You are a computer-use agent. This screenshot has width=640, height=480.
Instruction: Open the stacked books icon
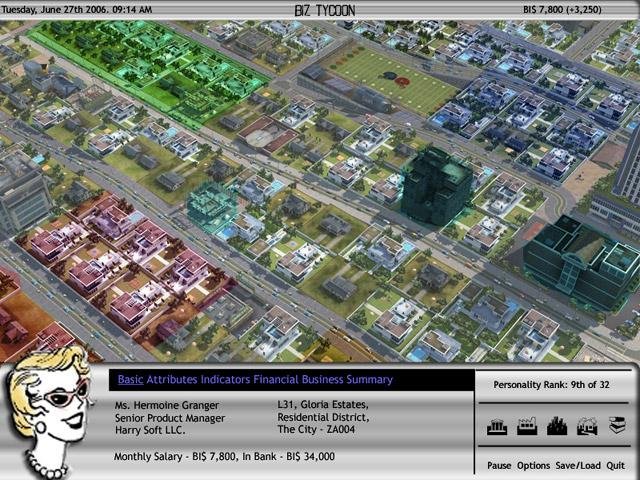point(617,426)
